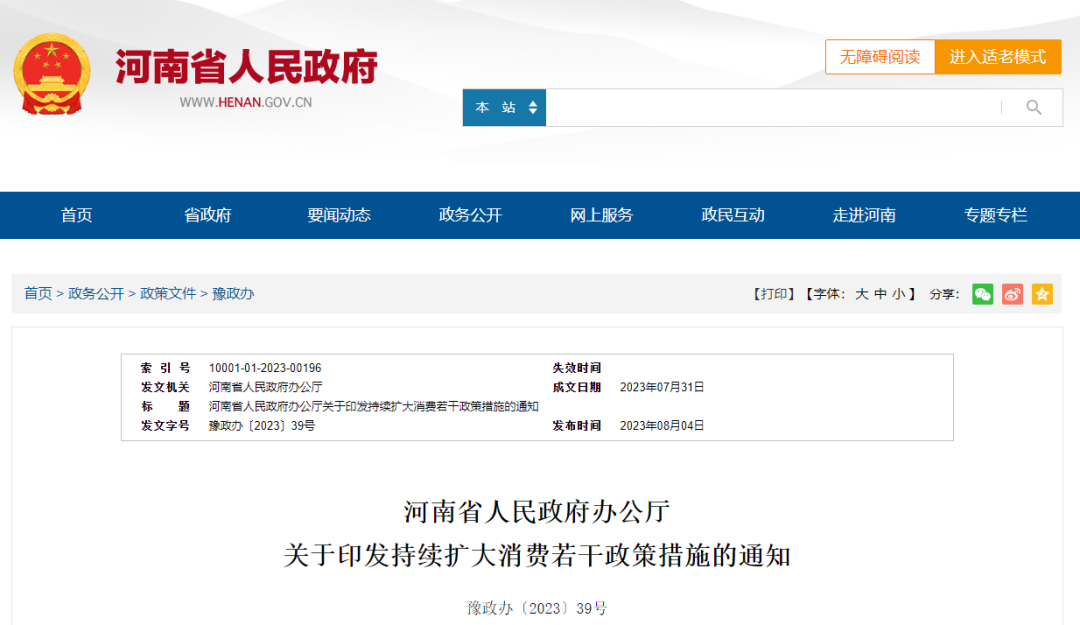
Task: Click heading 关于印发持续扩大消费若干政策措施的通知
Action: pos(537,555)
